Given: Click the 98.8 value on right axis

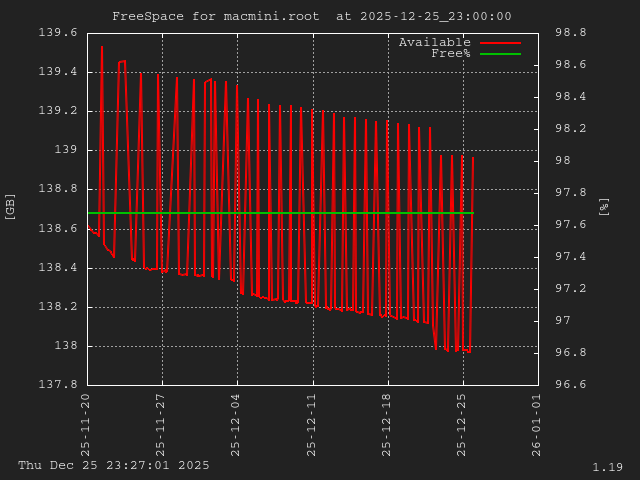Looking at the screenshot, I should (x=570, y=33).
